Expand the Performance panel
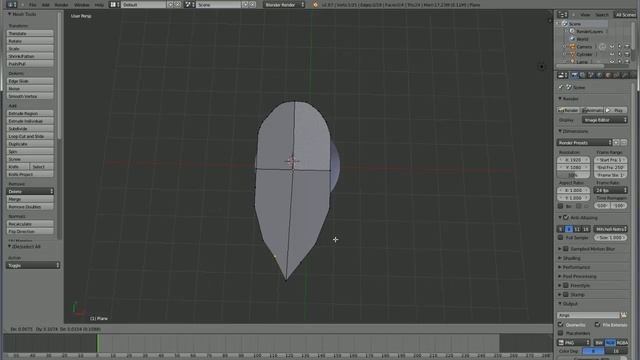Screen dimensions: 640x360 (576, 267)
